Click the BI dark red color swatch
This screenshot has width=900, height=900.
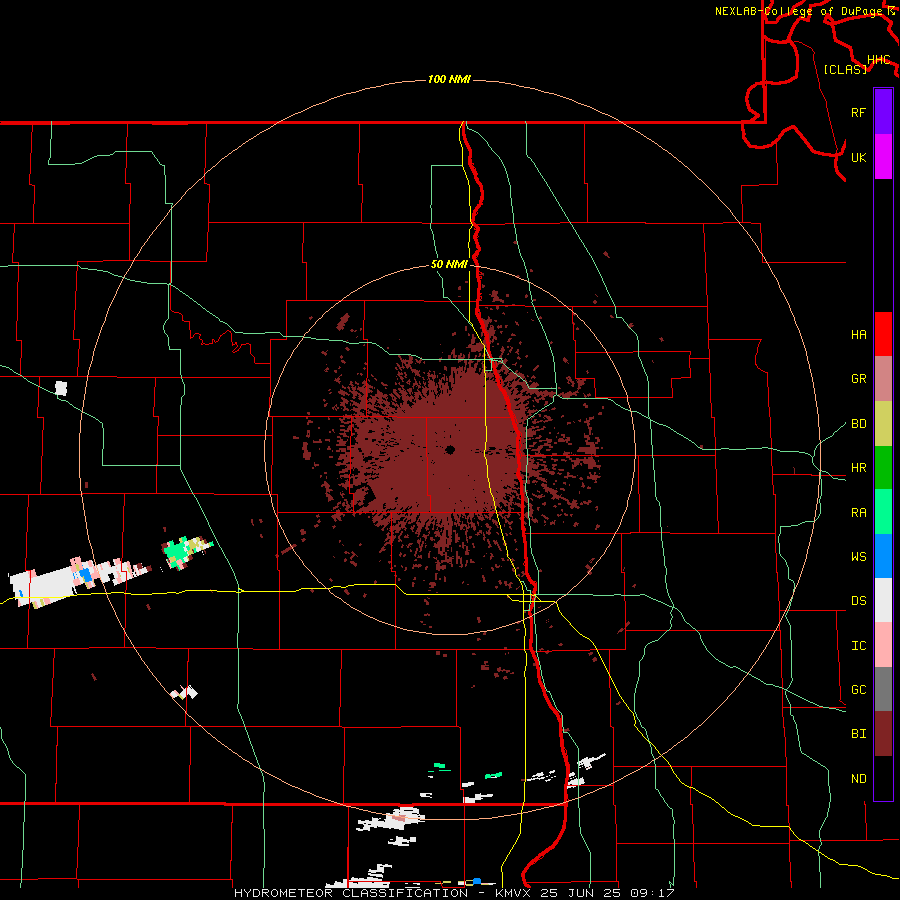883,734
